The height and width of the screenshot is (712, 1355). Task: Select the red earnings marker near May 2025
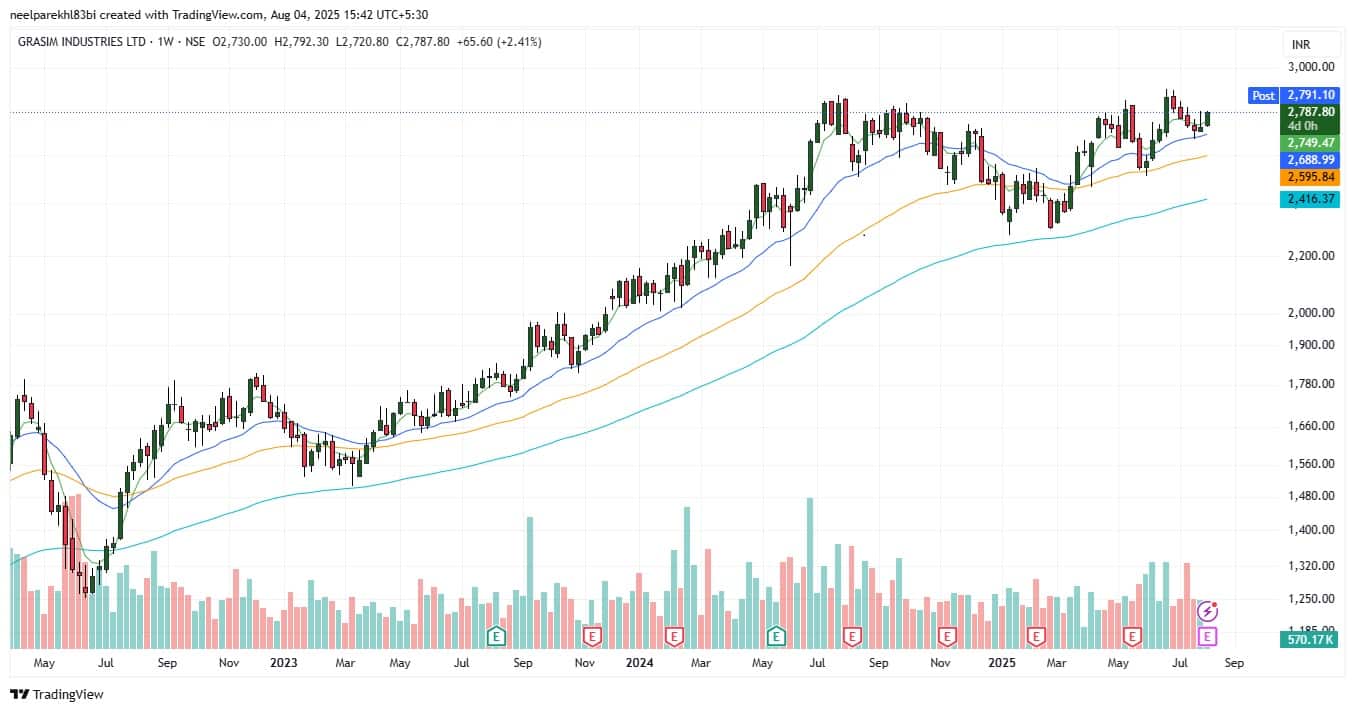pos(1132,636)
